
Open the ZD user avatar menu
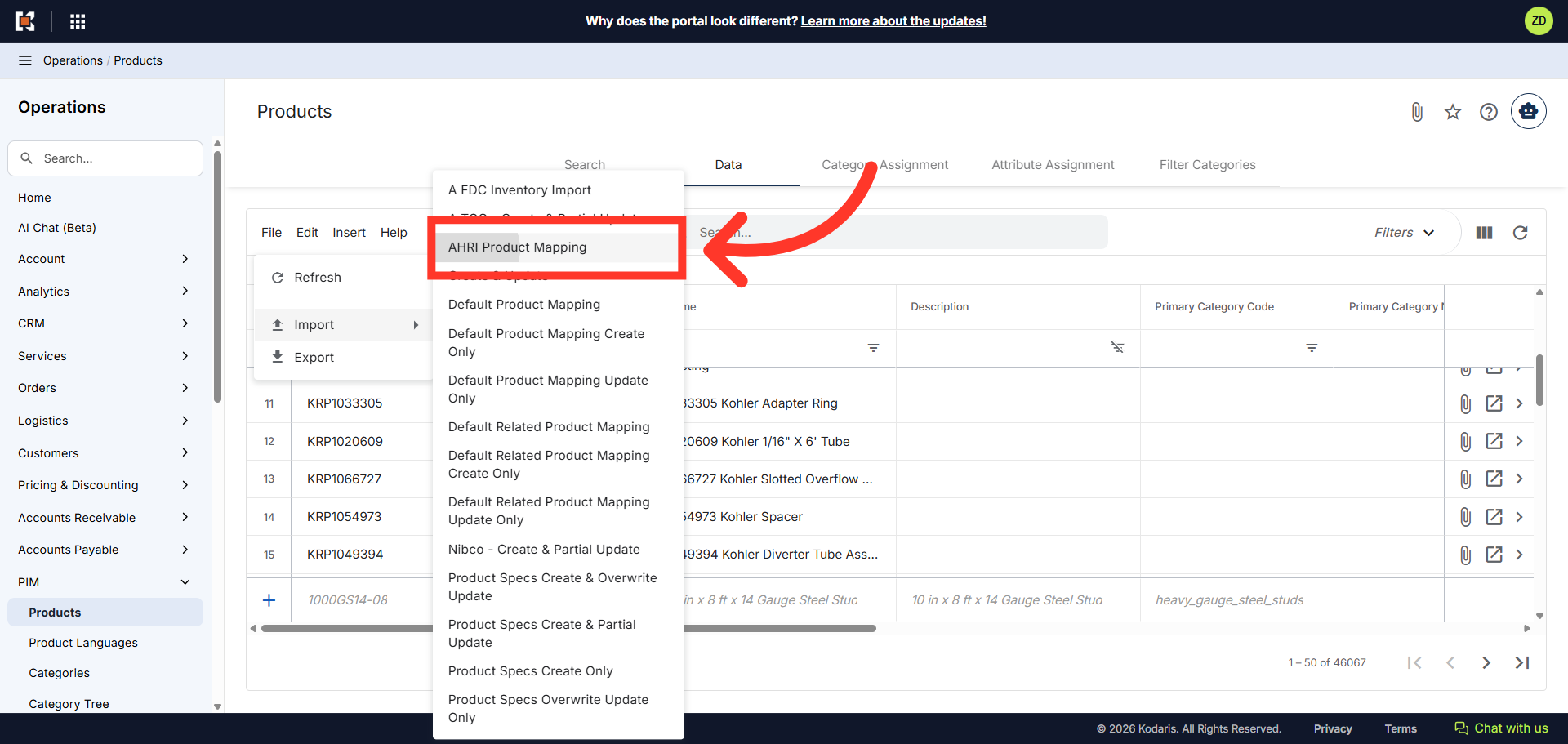tap(1539, 21)
